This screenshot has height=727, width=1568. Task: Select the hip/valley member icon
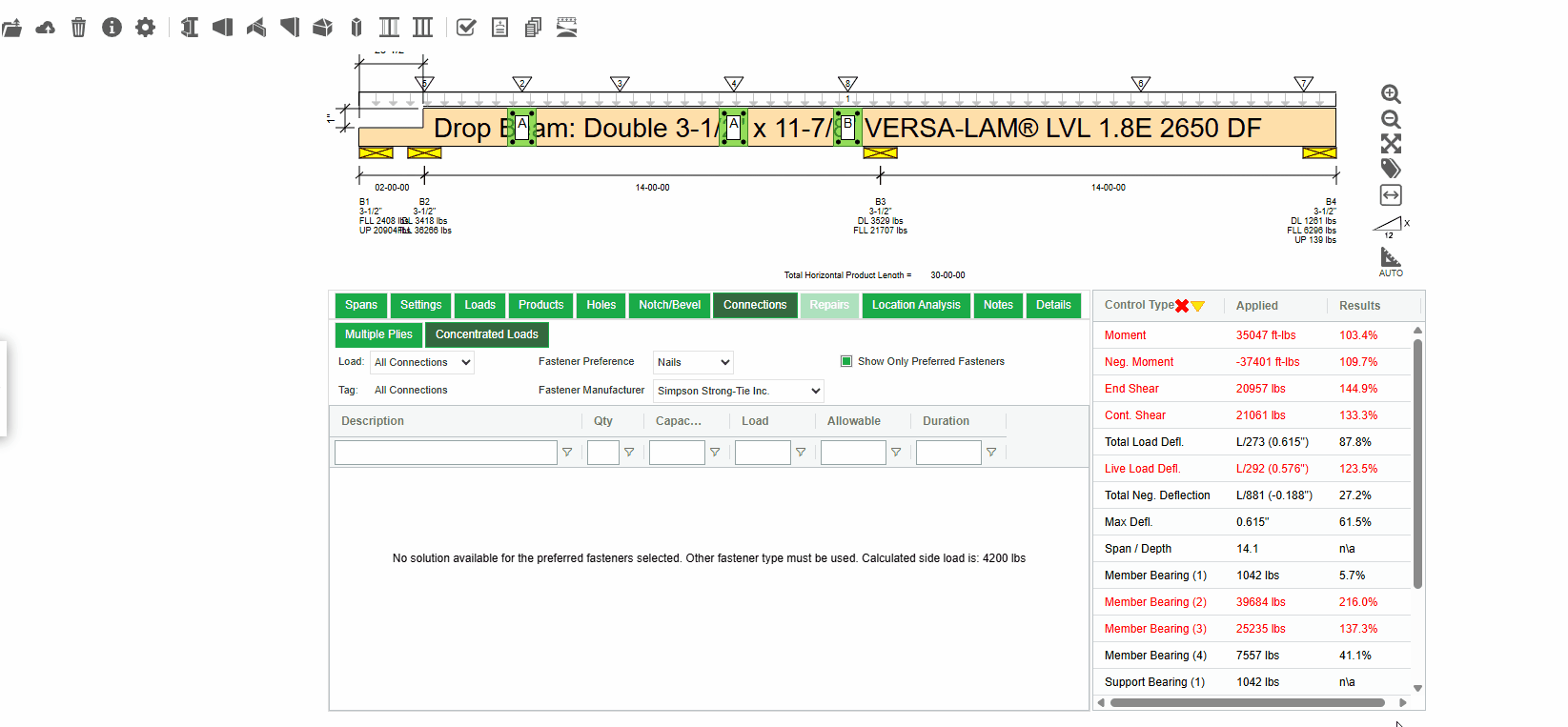(256, 28)
